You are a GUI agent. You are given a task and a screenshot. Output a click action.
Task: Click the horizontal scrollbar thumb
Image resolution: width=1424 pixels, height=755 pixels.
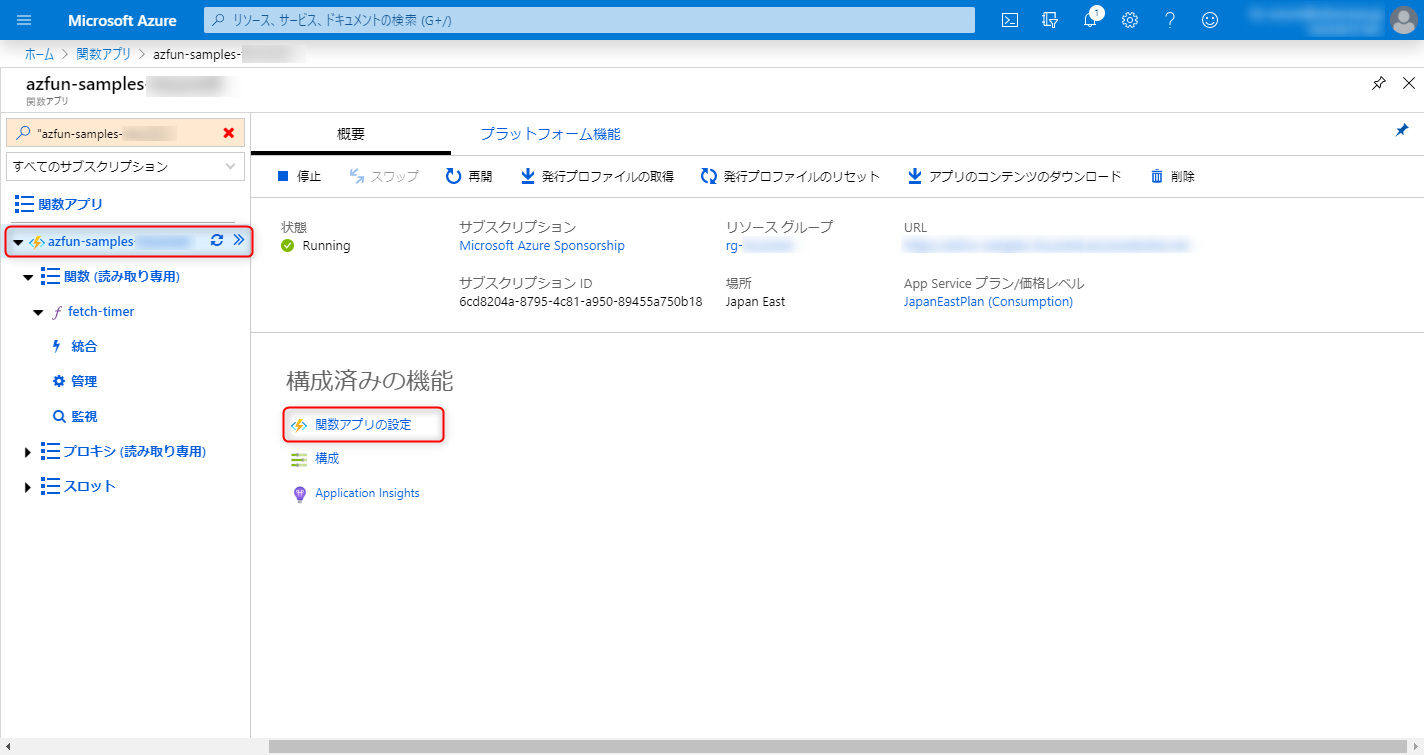pyautogui.click(x=838, y=746)
